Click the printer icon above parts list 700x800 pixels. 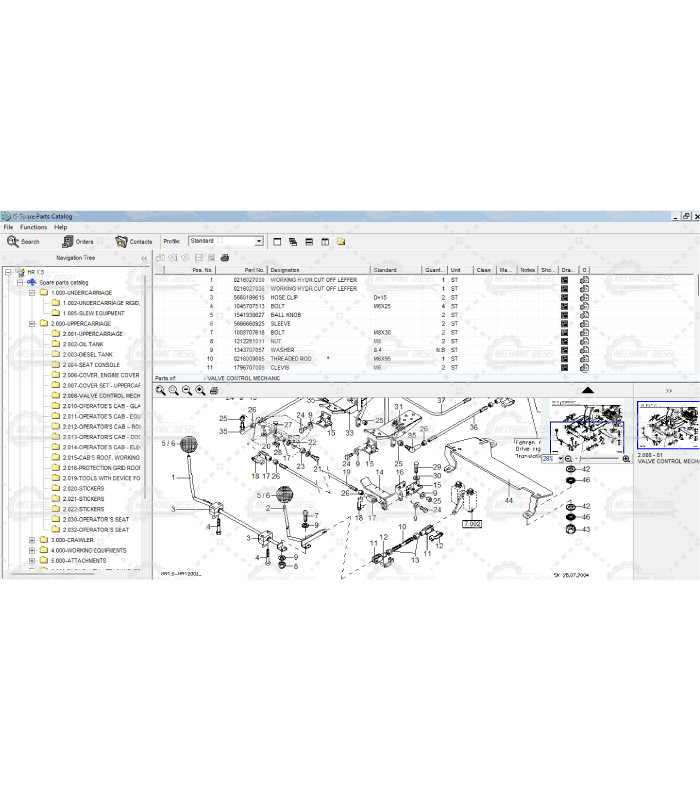point(225,258)
